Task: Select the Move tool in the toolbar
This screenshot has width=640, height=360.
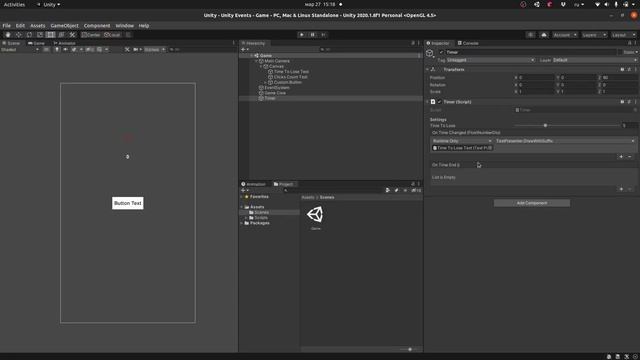Action: tap(19, 35)
